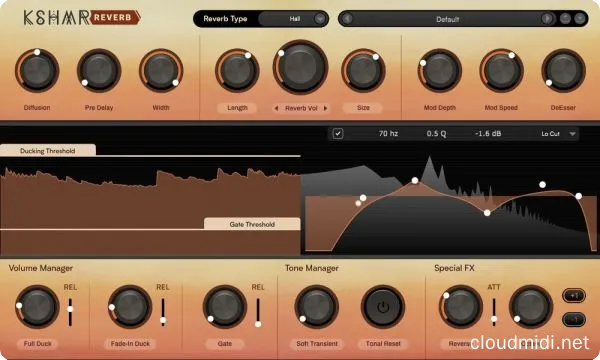Click the Size knob
This screenshot has width=600, height=360.
click(363, 71)
